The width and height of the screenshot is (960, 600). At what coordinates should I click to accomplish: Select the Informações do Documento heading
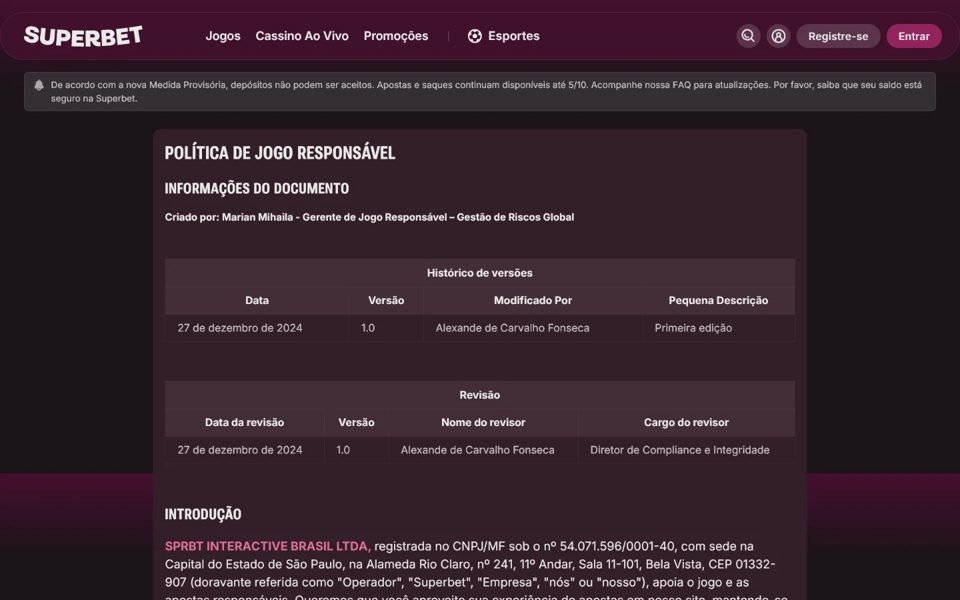click(x=257, y=189)
